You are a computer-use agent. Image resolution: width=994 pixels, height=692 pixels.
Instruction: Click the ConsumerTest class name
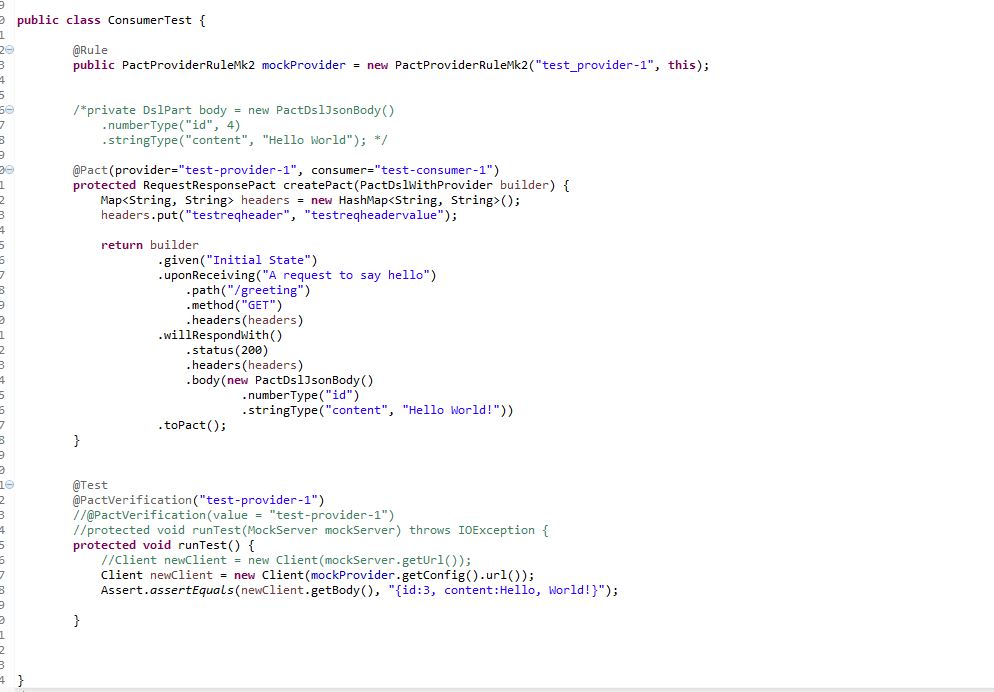pos(149,20)
